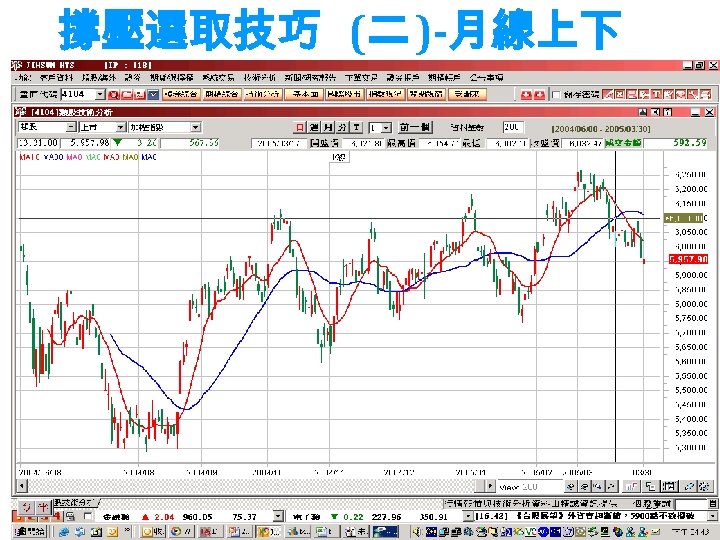Open Internet Explorer from the quick launch bar
Image resolution: width=720 pixels, height=540 pixels.
pyautogui.click(x=64, y=532)
